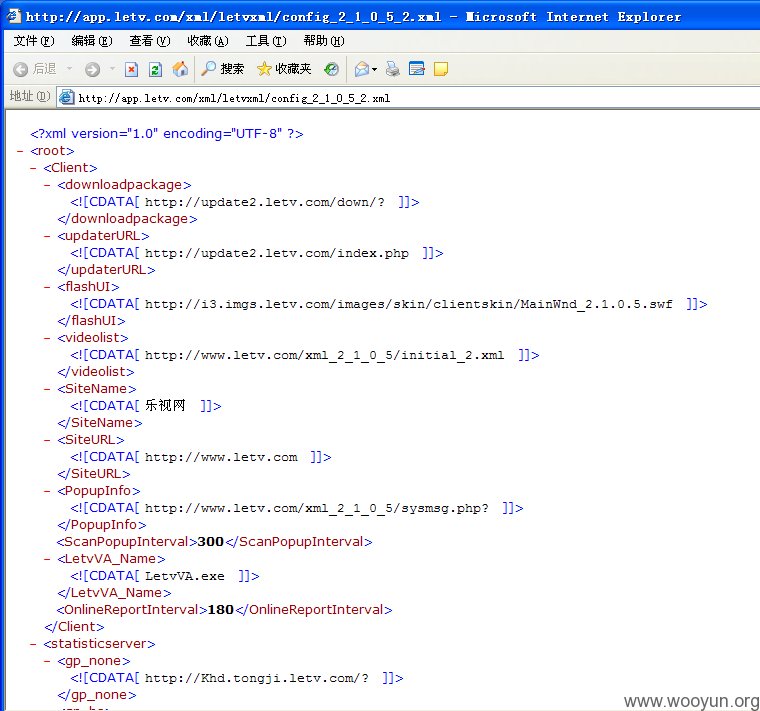Click the Back arrow icon
This screenshot has width=760, height=711.
tap(20, 69)
